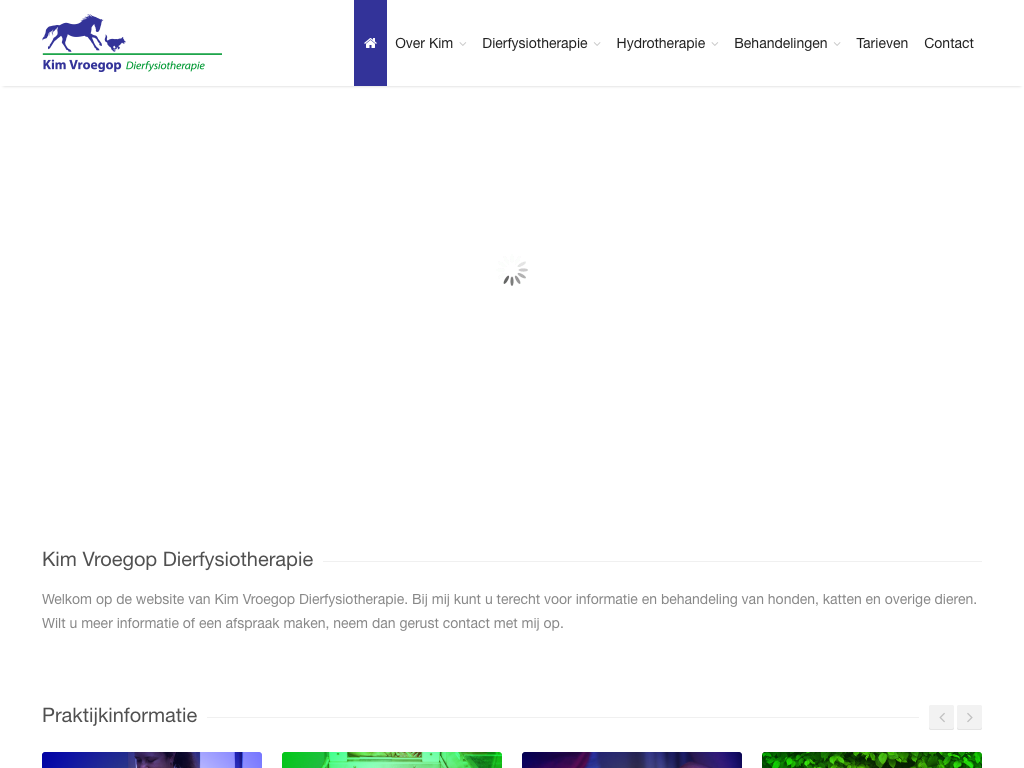
Task: Open the blue-toned first Praktijkinformatie thumbnail
Action: point(152,760)
